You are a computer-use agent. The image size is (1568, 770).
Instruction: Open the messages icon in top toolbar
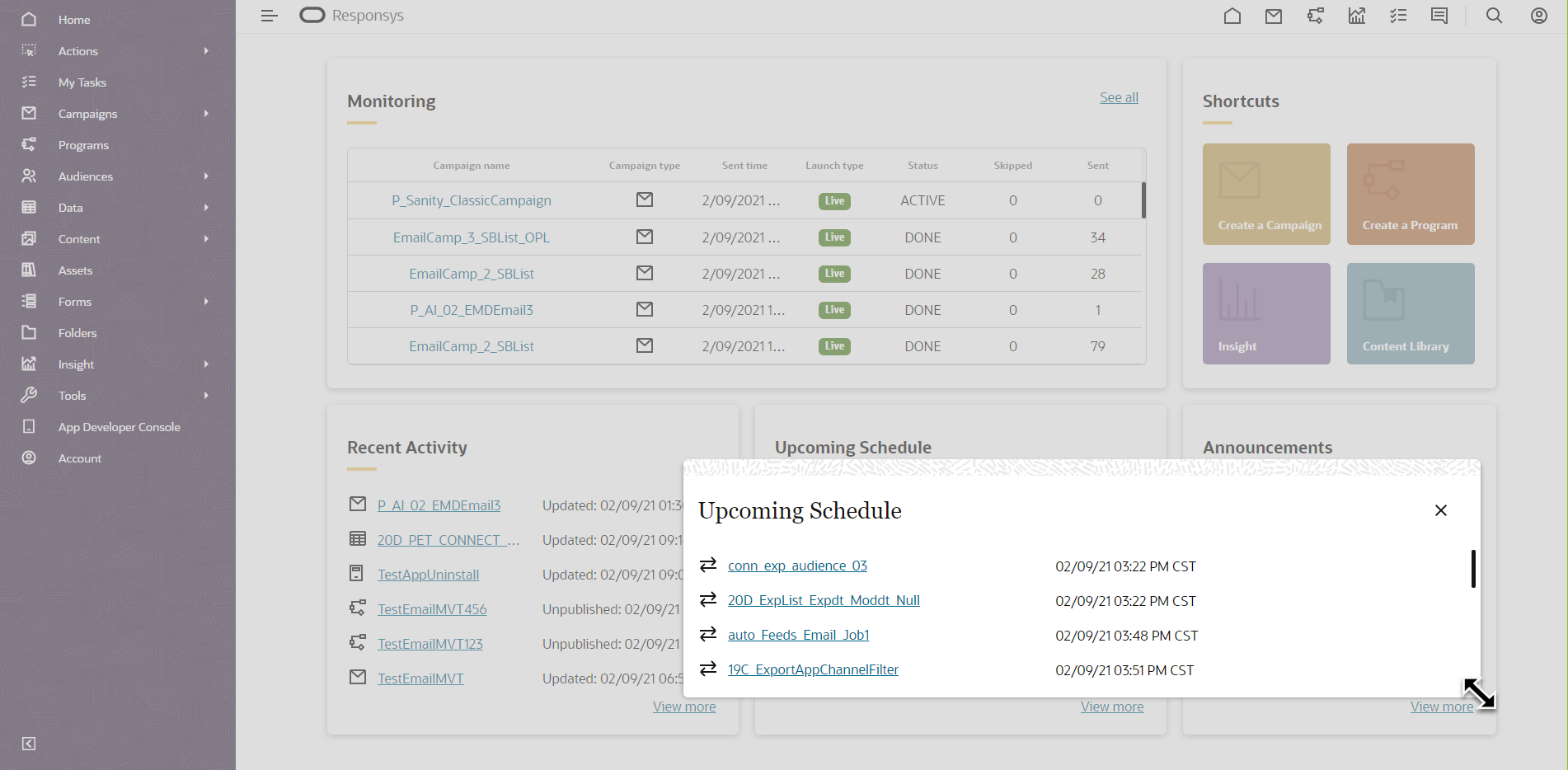tap(1439, 16)
